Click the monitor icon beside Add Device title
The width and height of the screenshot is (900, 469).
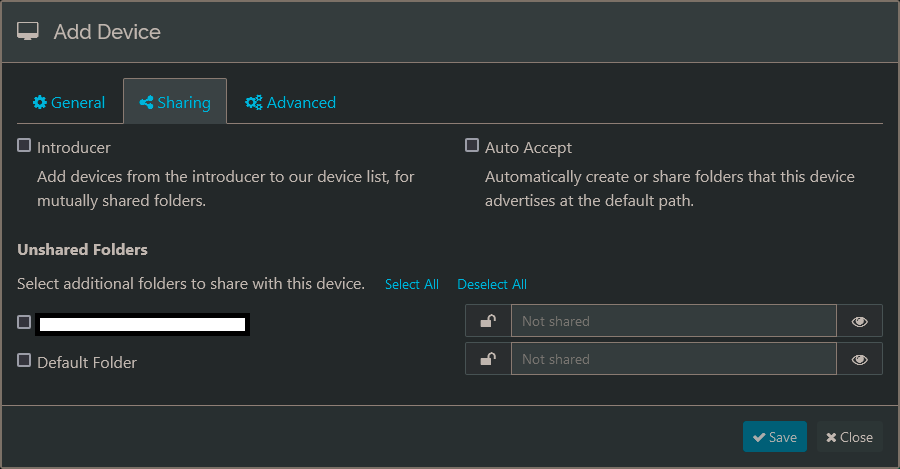coord(28,32)
